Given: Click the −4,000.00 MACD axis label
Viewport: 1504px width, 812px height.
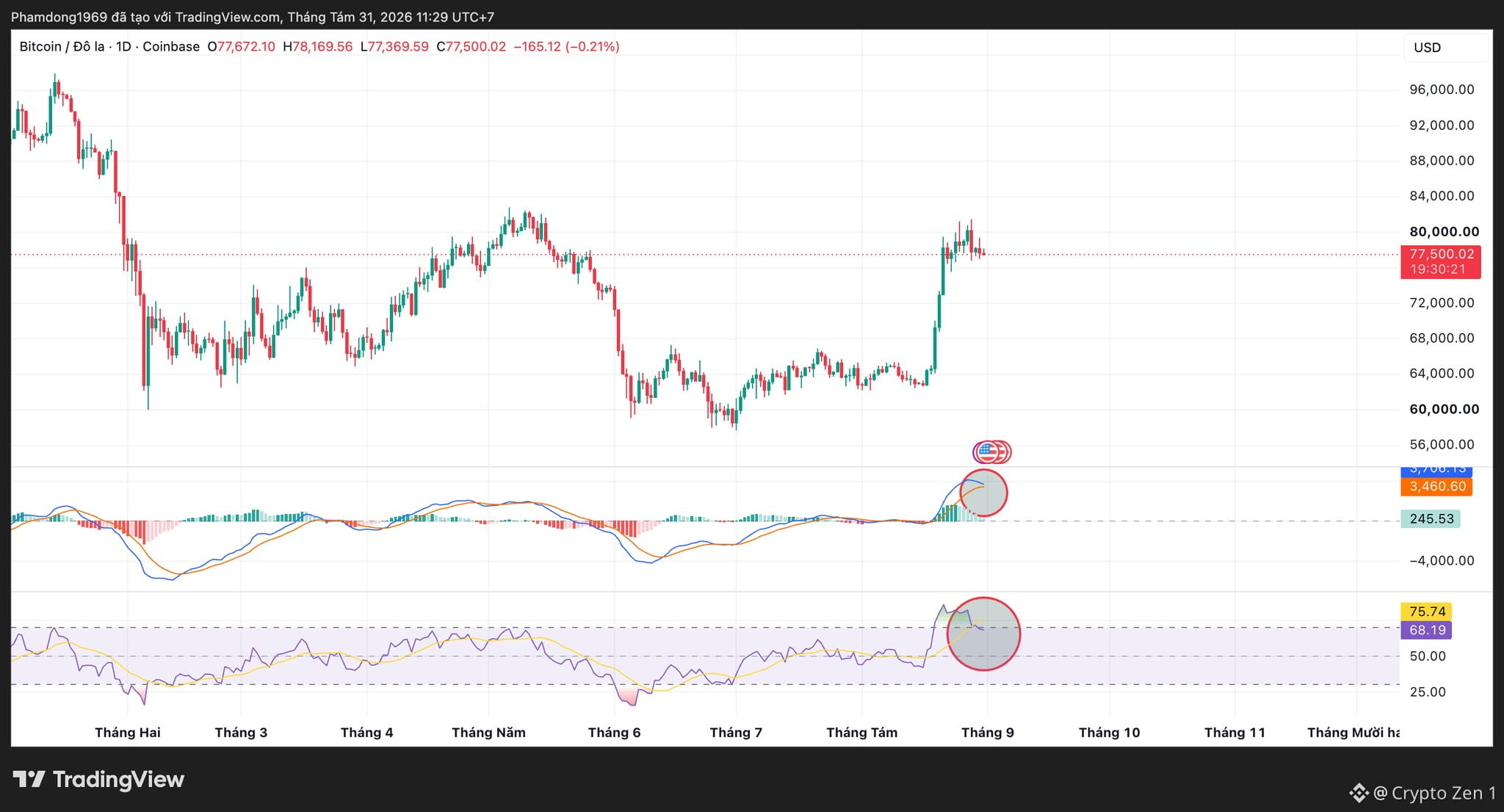Looking at the screenshot, I should (x=1442, y=560).
